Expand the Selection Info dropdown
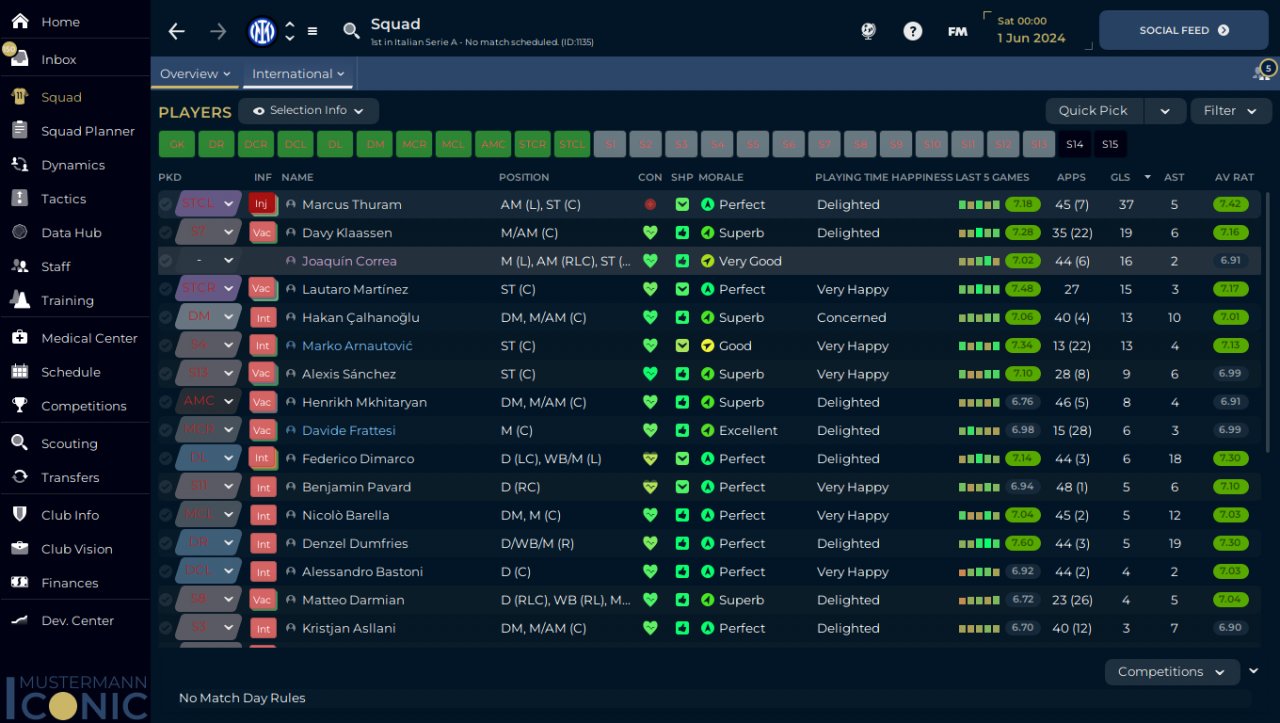This screenshot has width=1280, height=723. point(308,111)
